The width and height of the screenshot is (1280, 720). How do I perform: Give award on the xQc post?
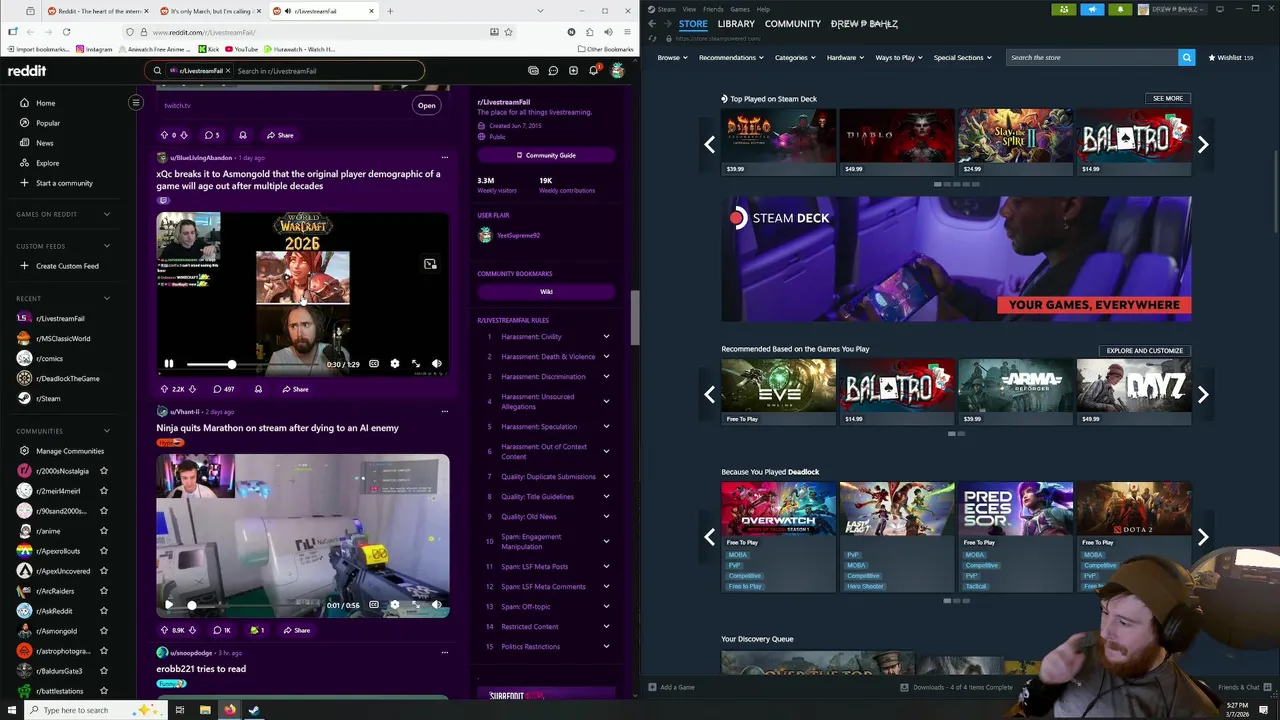(258, 389)
